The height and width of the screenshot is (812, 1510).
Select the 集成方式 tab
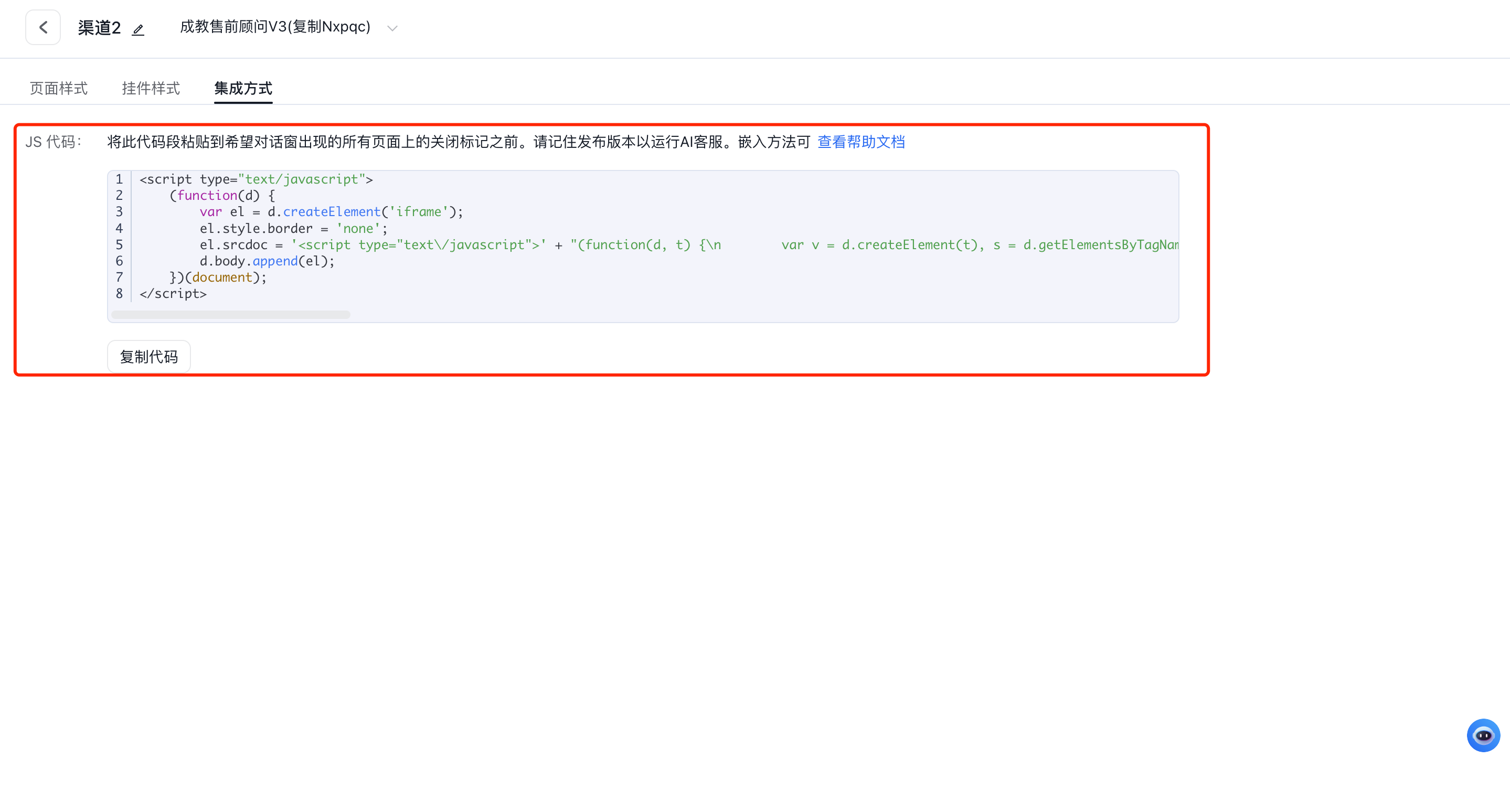click(243, 89)
